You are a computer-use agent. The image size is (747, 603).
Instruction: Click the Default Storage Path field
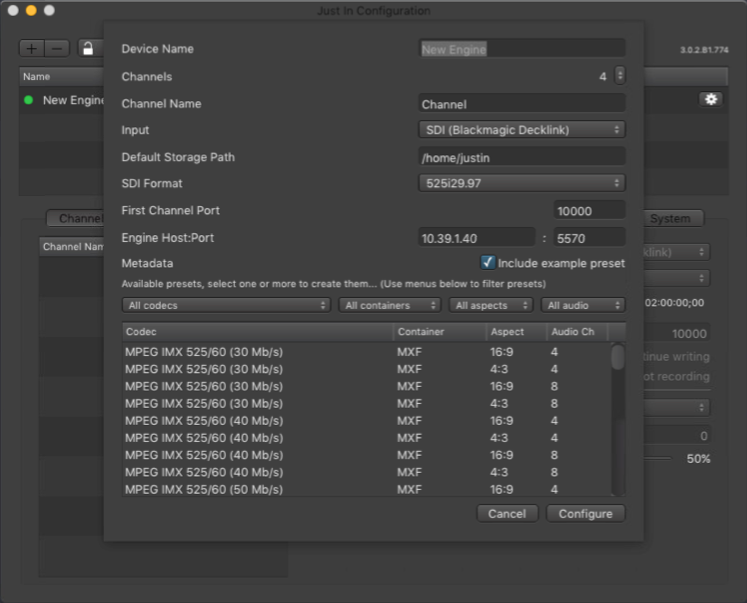(522, 157)
